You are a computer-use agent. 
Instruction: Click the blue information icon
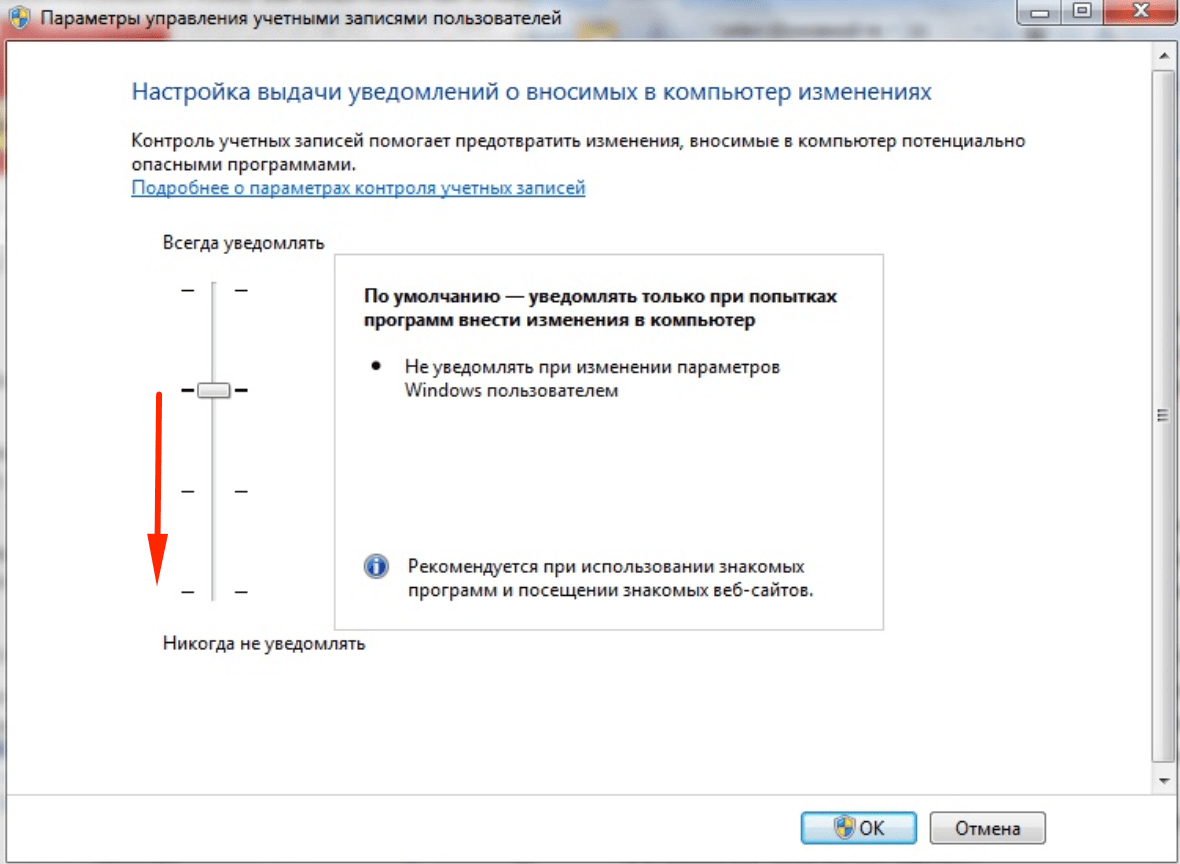pos(376,565)
